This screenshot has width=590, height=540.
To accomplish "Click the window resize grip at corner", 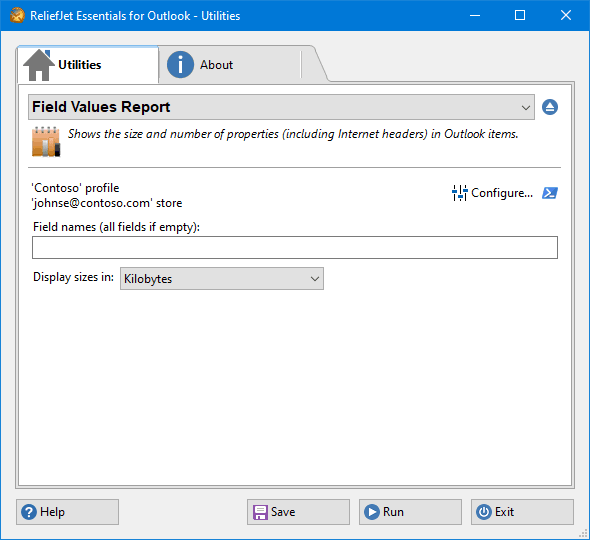I will pos(583,534).
